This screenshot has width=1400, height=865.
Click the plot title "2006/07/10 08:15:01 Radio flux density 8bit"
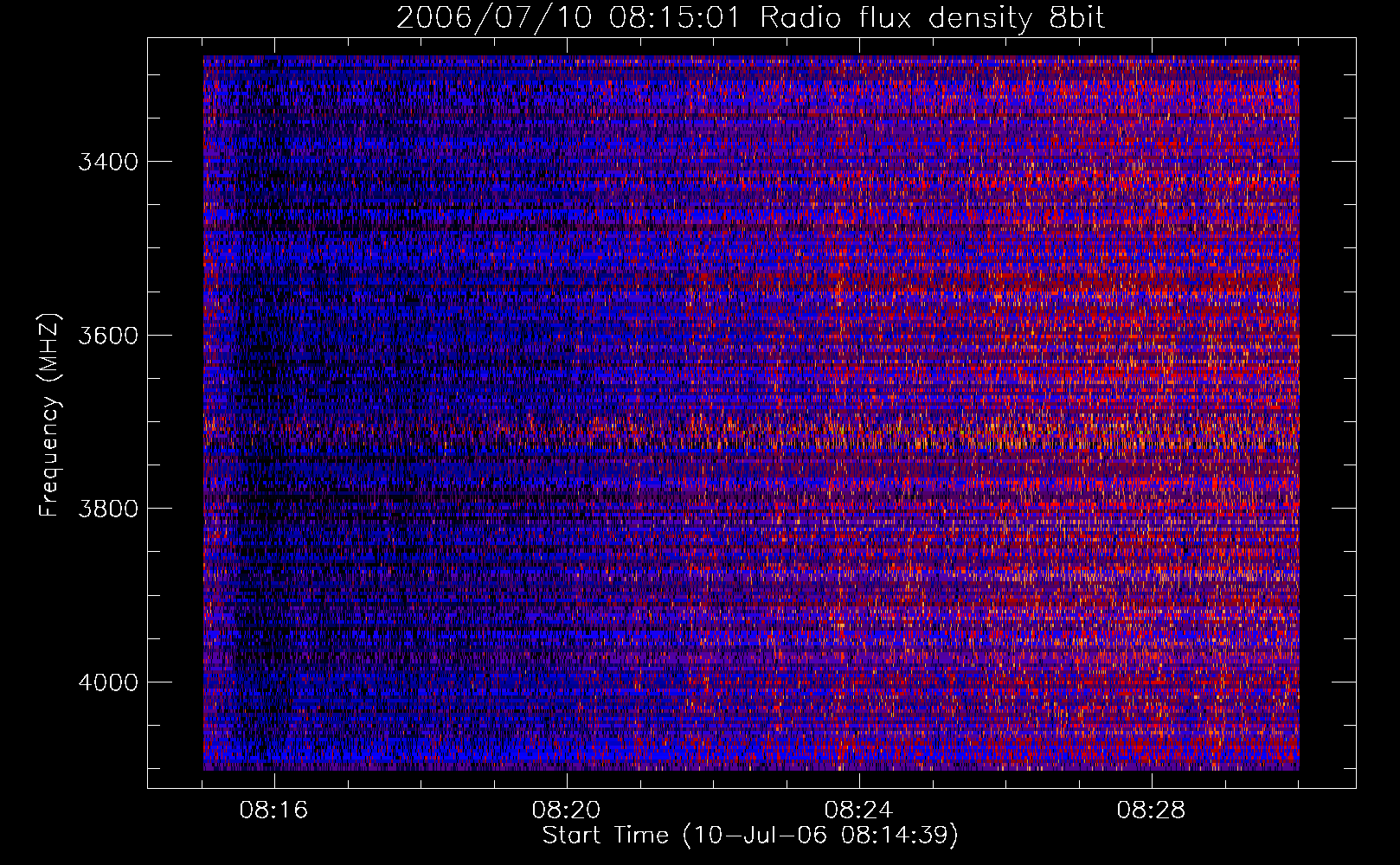[x=751, y=18]
